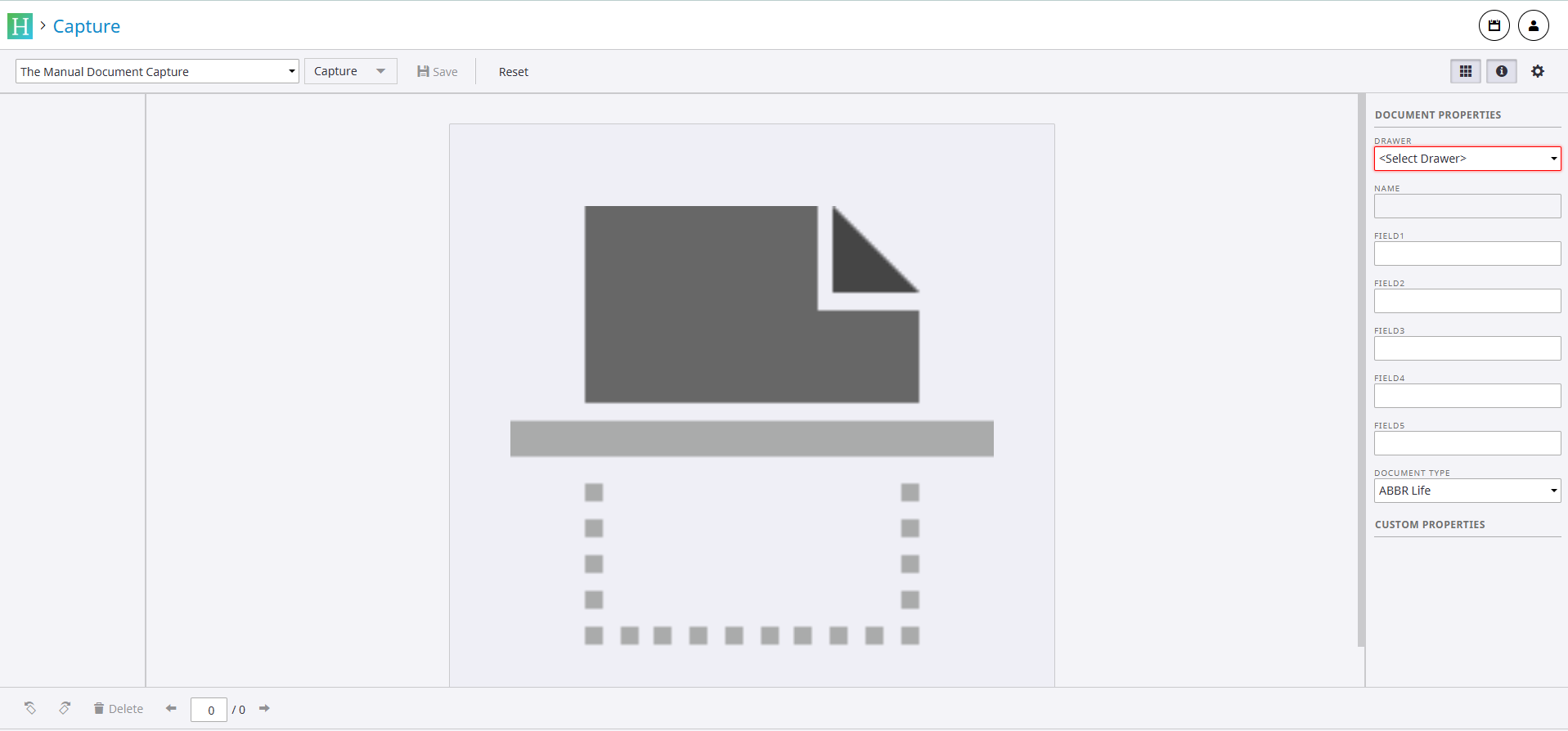Open the user profile icon
The height and width of the screenshot is (731, 1568).
1533,25
